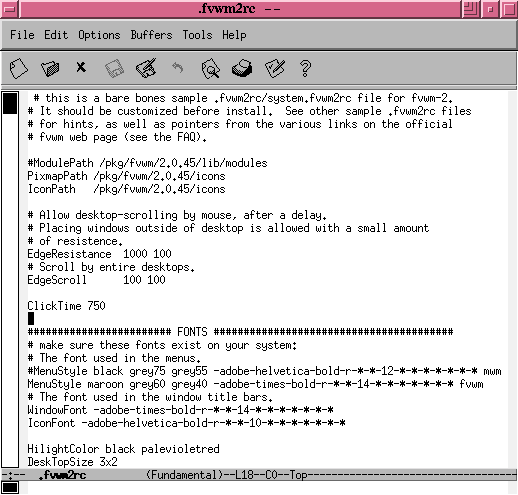The height and width of the screenshot is (495, 518).
Task: Open the Help menu
Action: (234, 35)
